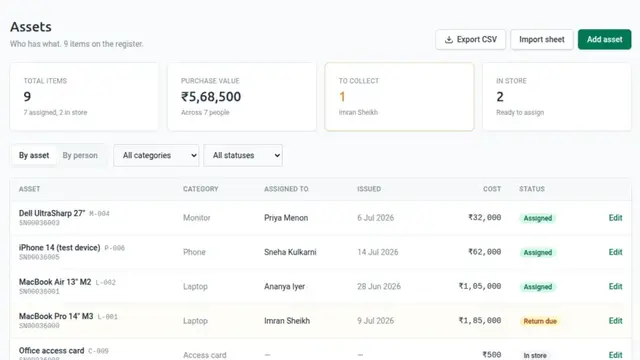Click Assigned badge in Ananya Iyer row
Screen dimensions: 640x360
click(x=538, y=287)
